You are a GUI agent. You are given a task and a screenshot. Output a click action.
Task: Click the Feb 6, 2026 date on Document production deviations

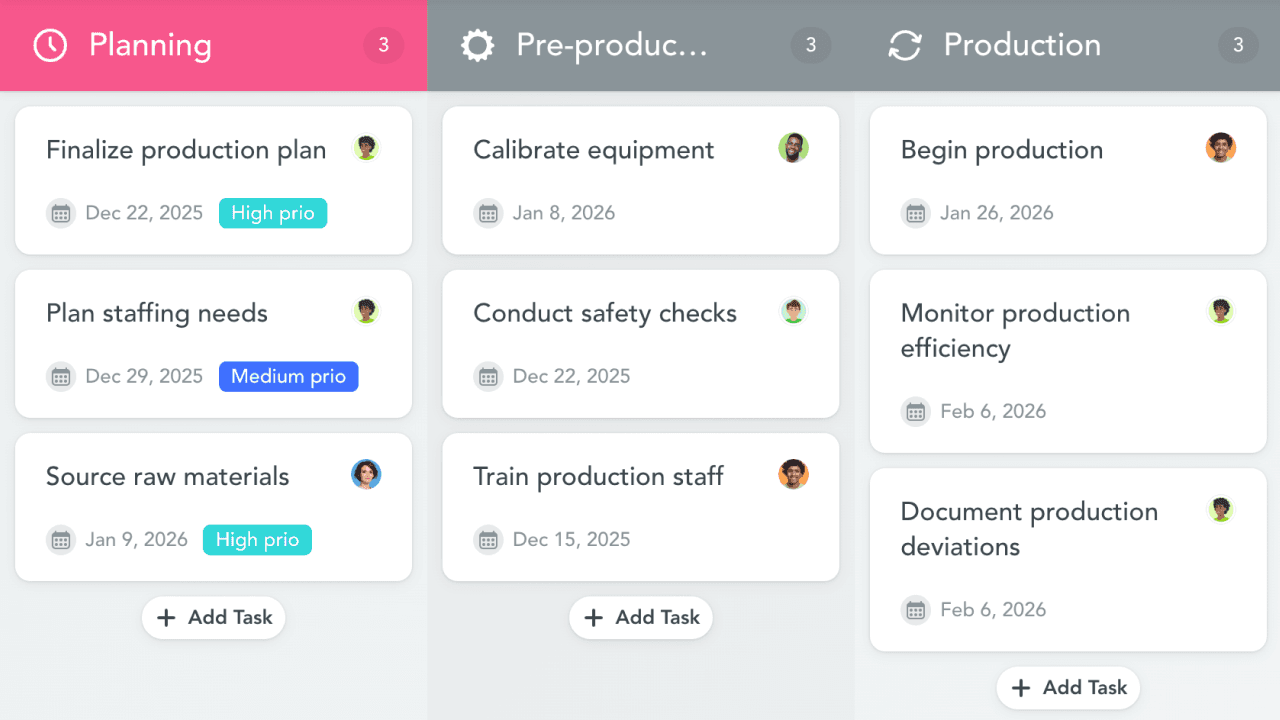click(993, 610)
